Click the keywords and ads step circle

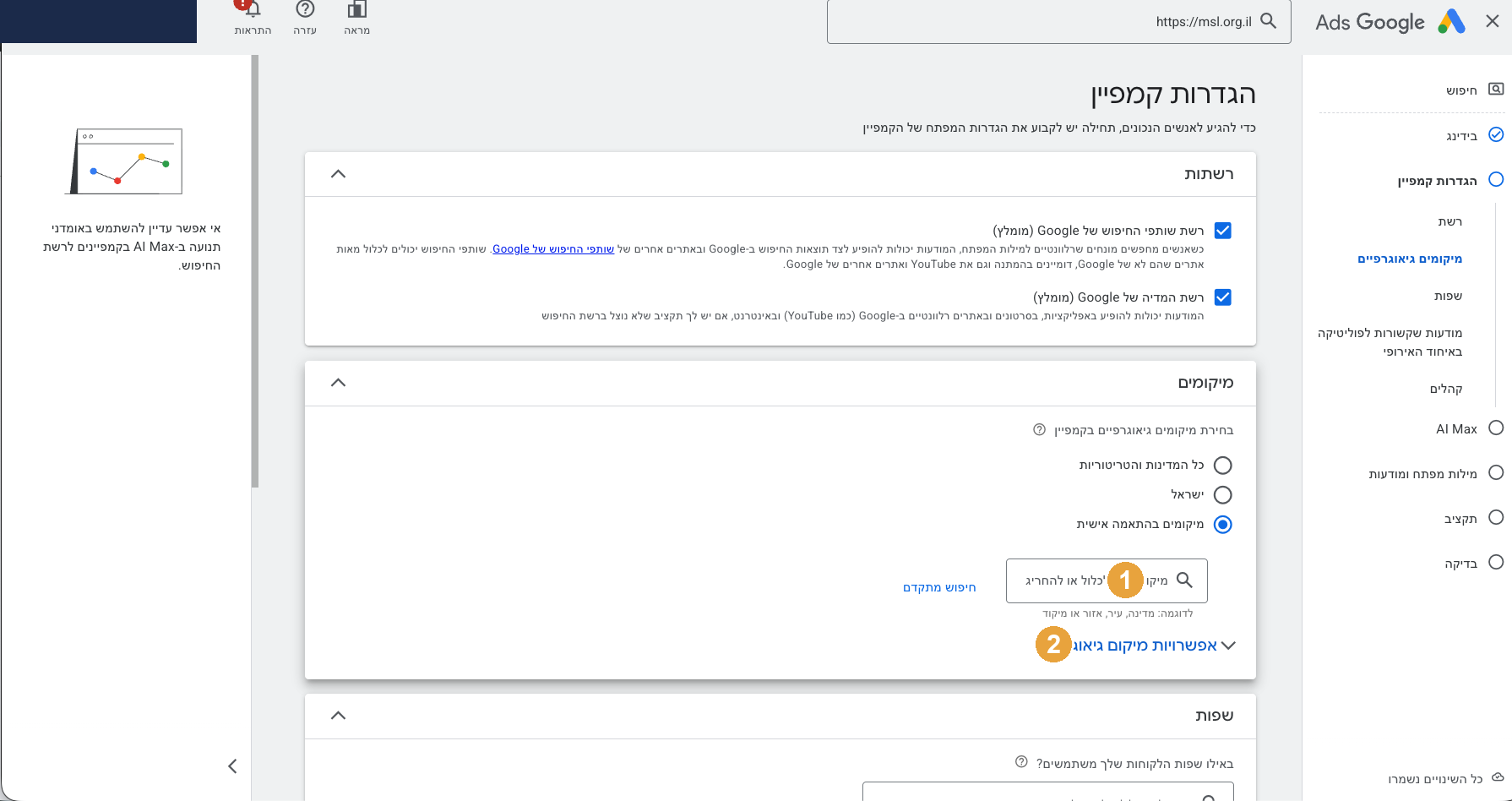1496,472
